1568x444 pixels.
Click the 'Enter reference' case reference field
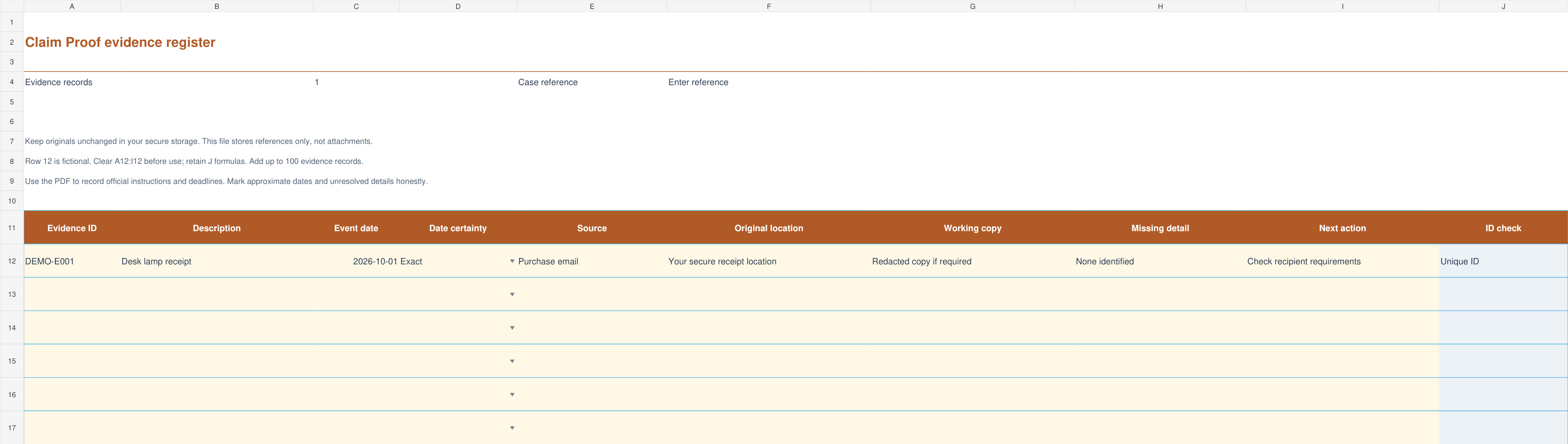[x=769, y=82]
